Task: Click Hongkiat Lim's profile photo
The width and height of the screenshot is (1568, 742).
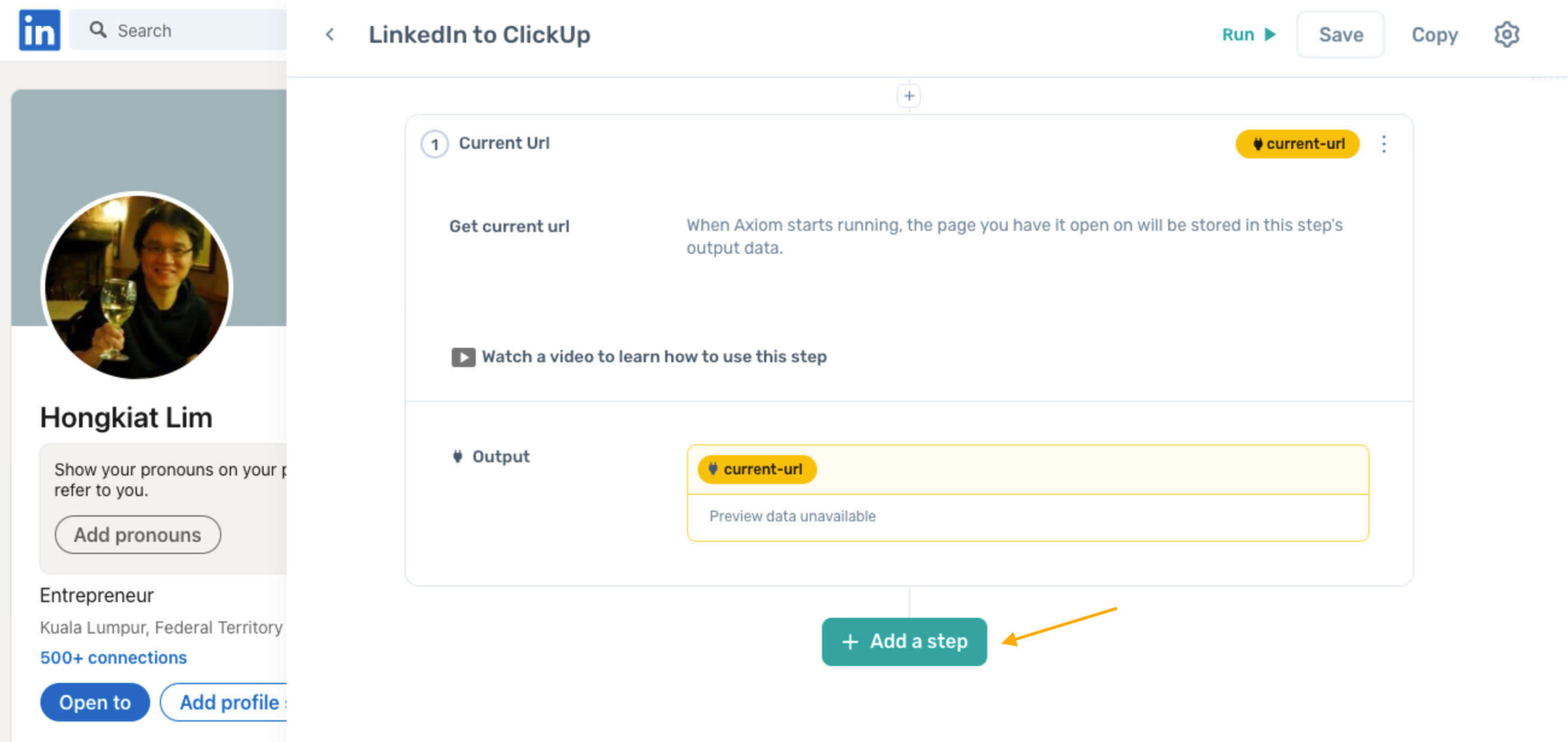Action: [138, 286]
